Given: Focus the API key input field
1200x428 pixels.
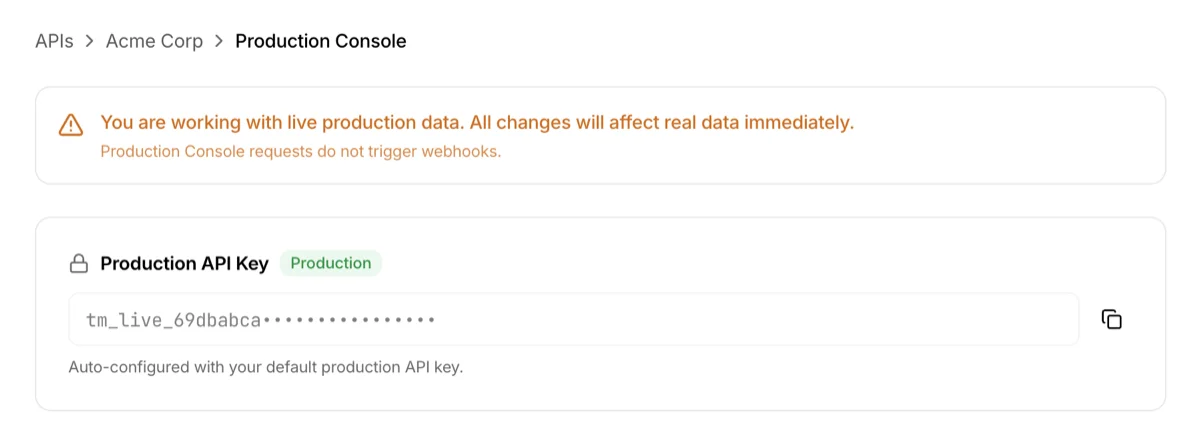Looking at the screenshot, I should [700, 320].
